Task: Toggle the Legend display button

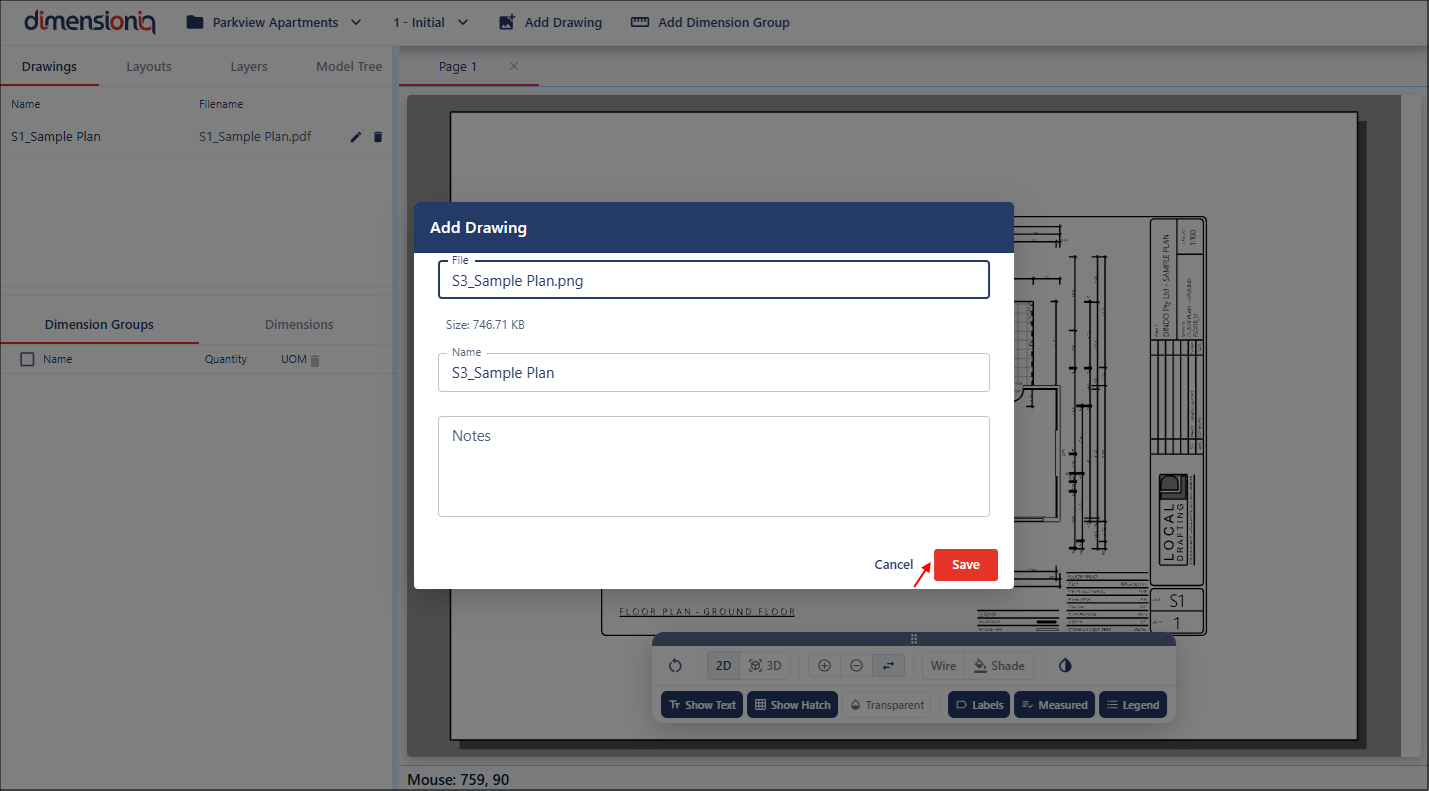Action: (1132, 705)
